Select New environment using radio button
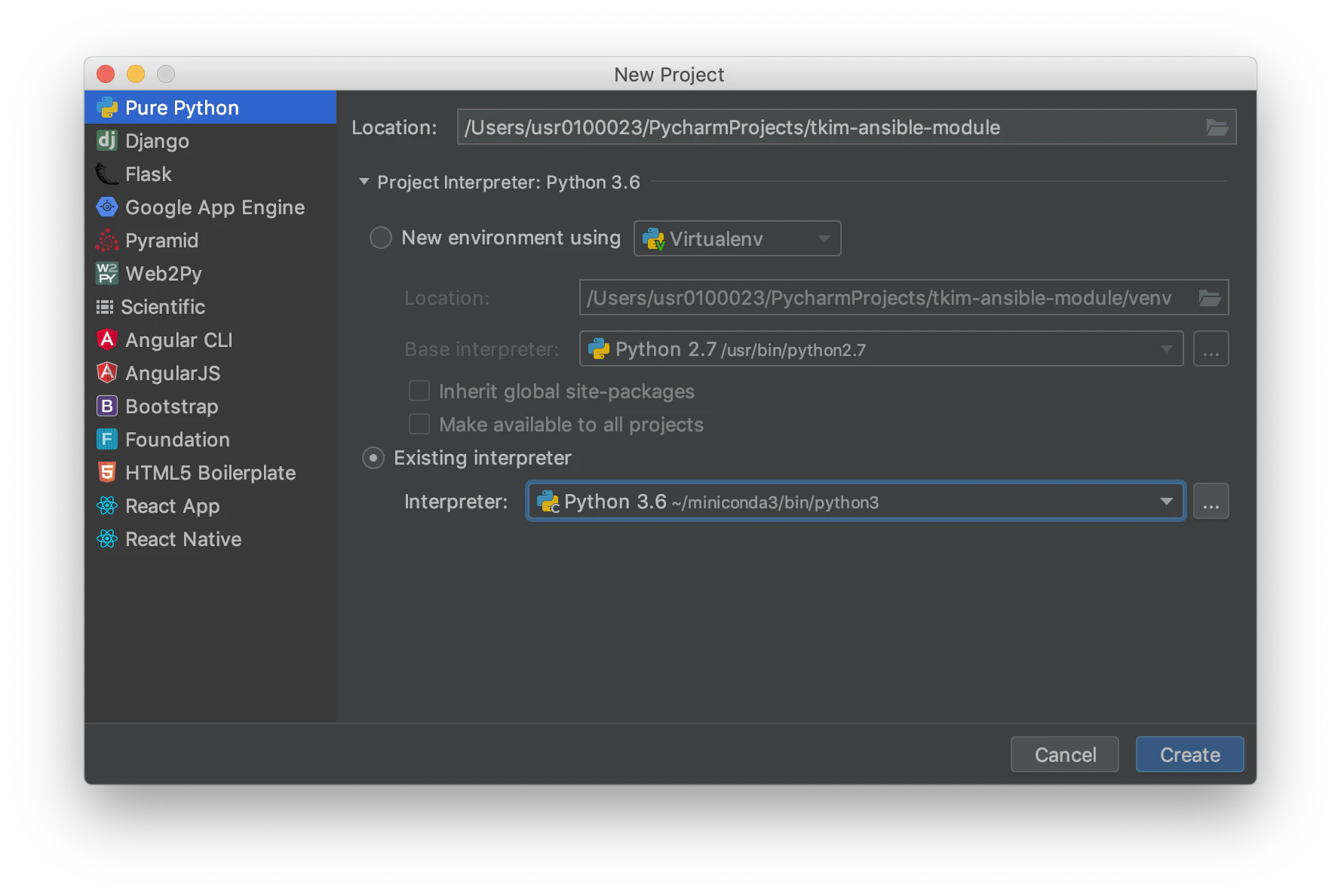 coord(381,238)
